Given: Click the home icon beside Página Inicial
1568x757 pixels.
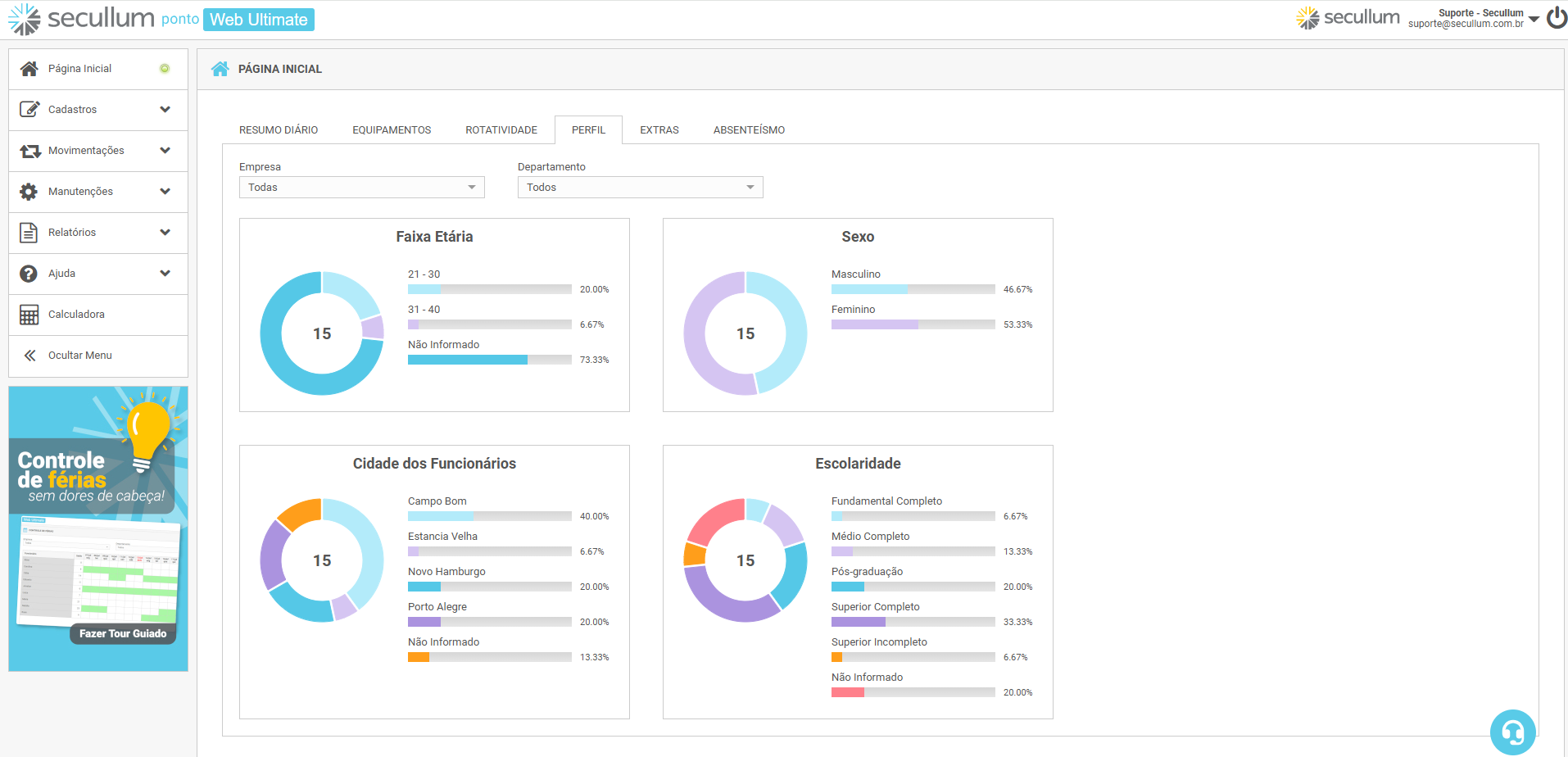Looking at the screenshot, I should pyautogui.click(x=29, y=69).
